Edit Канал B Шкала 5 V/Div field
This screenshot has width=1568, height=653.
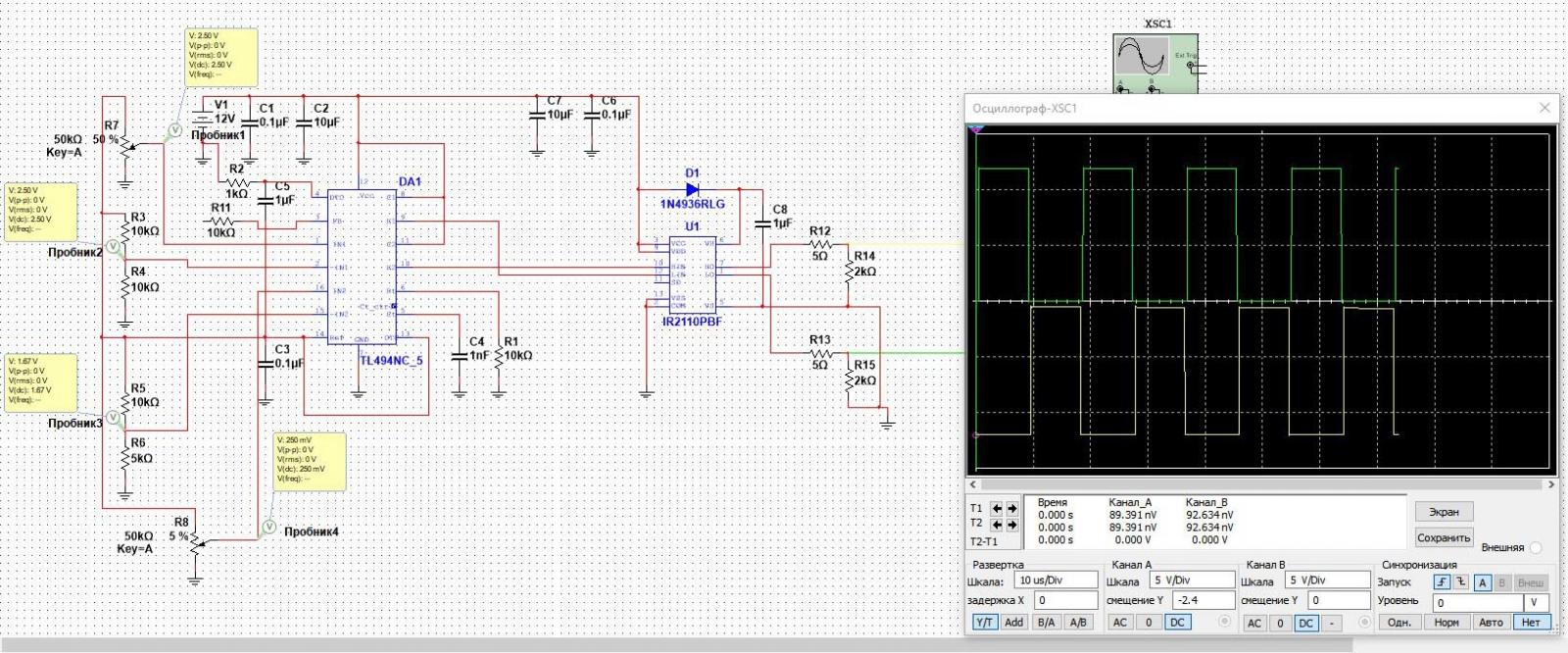(x=1328, y=580)
